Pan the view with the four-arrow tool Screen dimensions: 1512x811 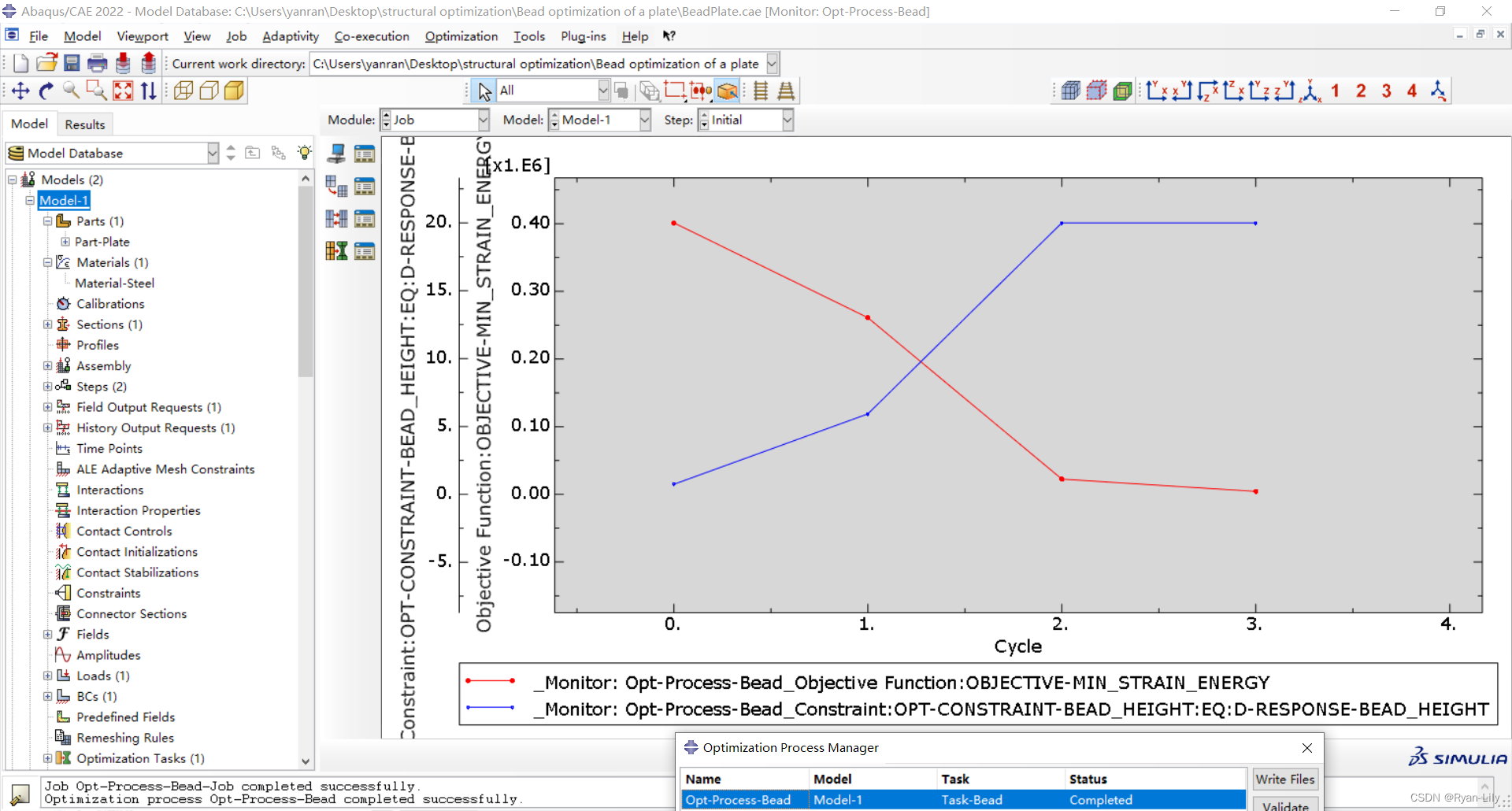20,91
